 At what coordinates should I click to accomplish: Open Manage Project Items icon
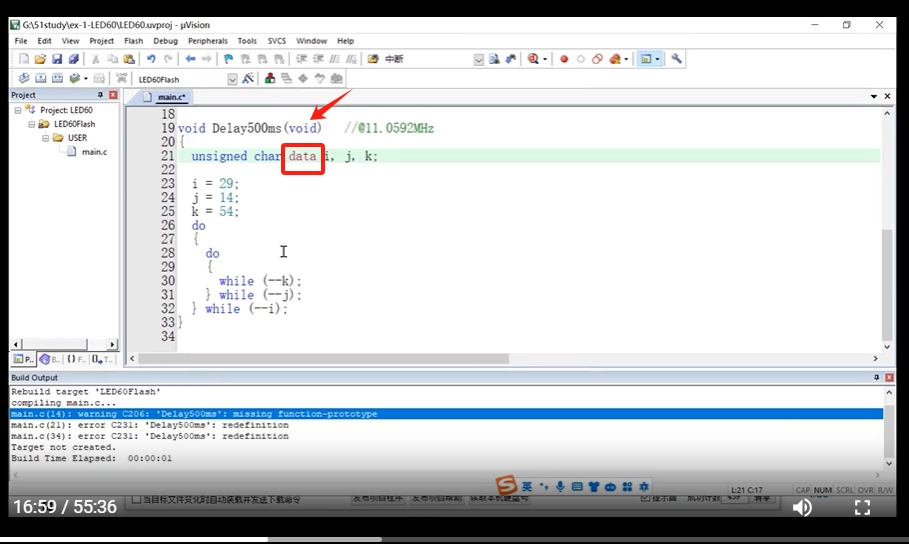point(270,78)
